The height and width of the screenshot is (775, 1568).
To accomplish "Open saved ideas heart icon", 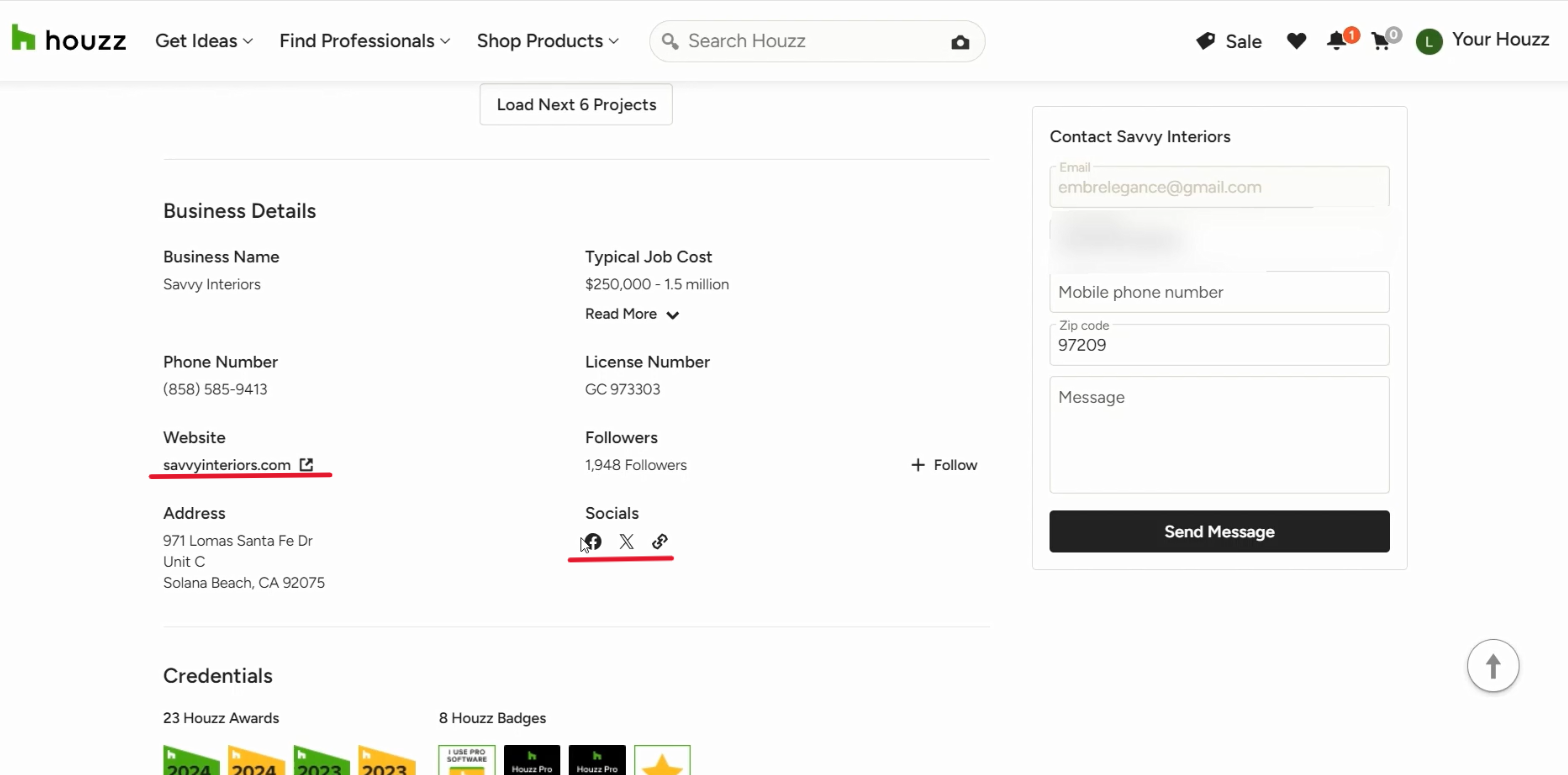I will point(1296,41).
